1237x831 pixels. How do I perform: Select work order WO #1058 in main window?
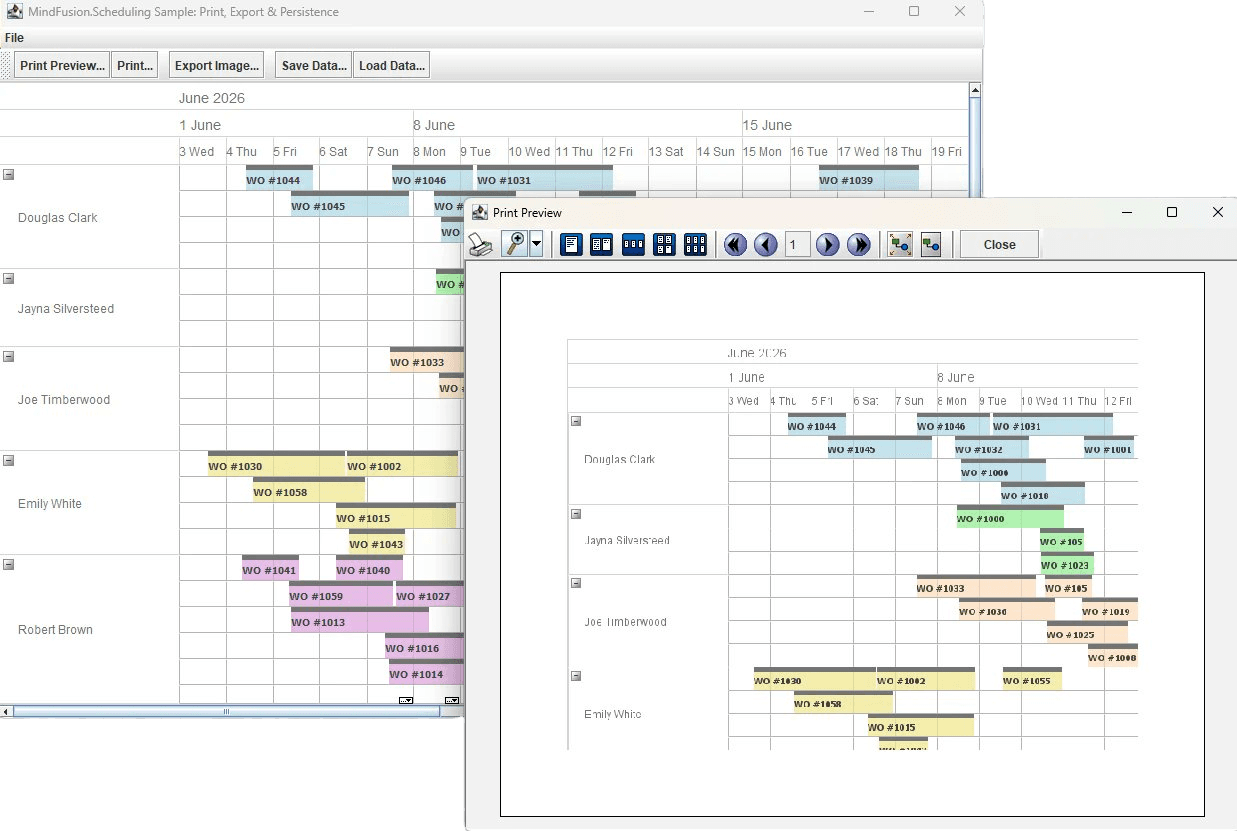coord(309,492)
